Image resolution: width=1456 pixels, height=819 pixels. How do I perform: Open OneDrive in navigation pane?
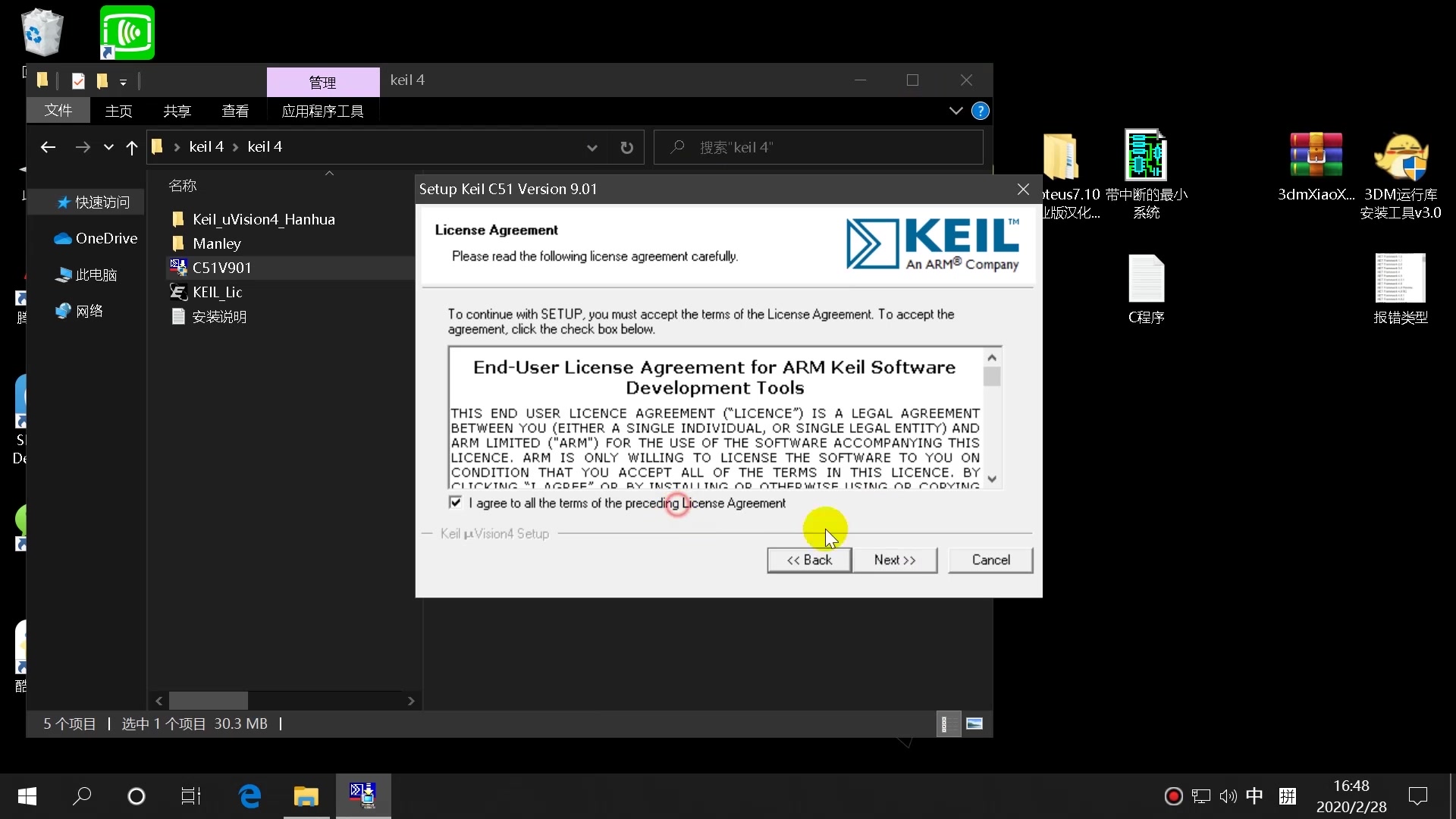tap(96, 238)
